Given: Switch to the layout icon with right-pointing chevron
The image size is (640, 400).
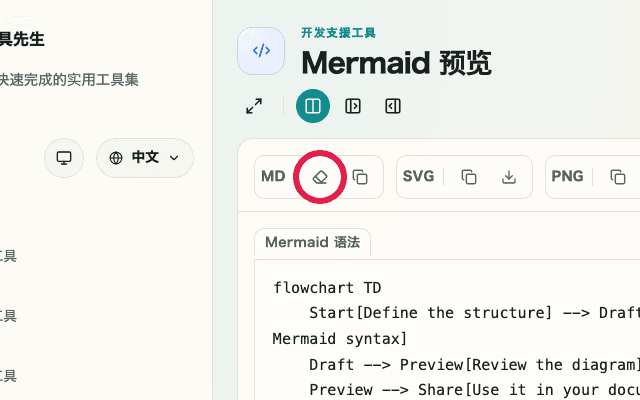Looking at the screenshot, I should [353, 106].
